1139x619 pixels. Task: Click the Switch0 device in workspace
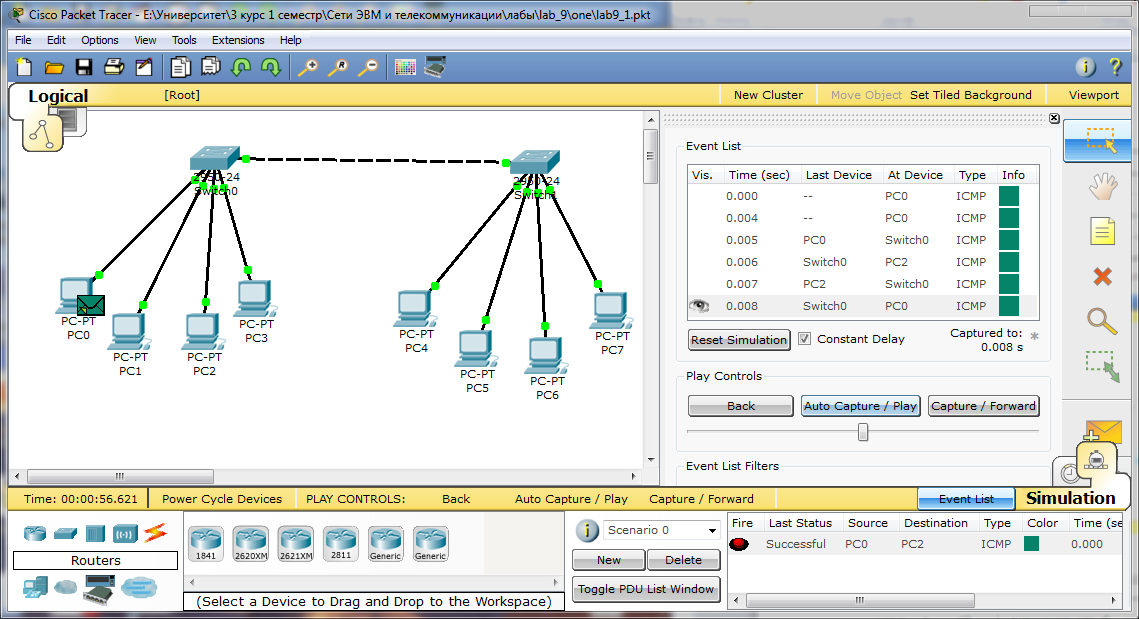click(214, 158)
